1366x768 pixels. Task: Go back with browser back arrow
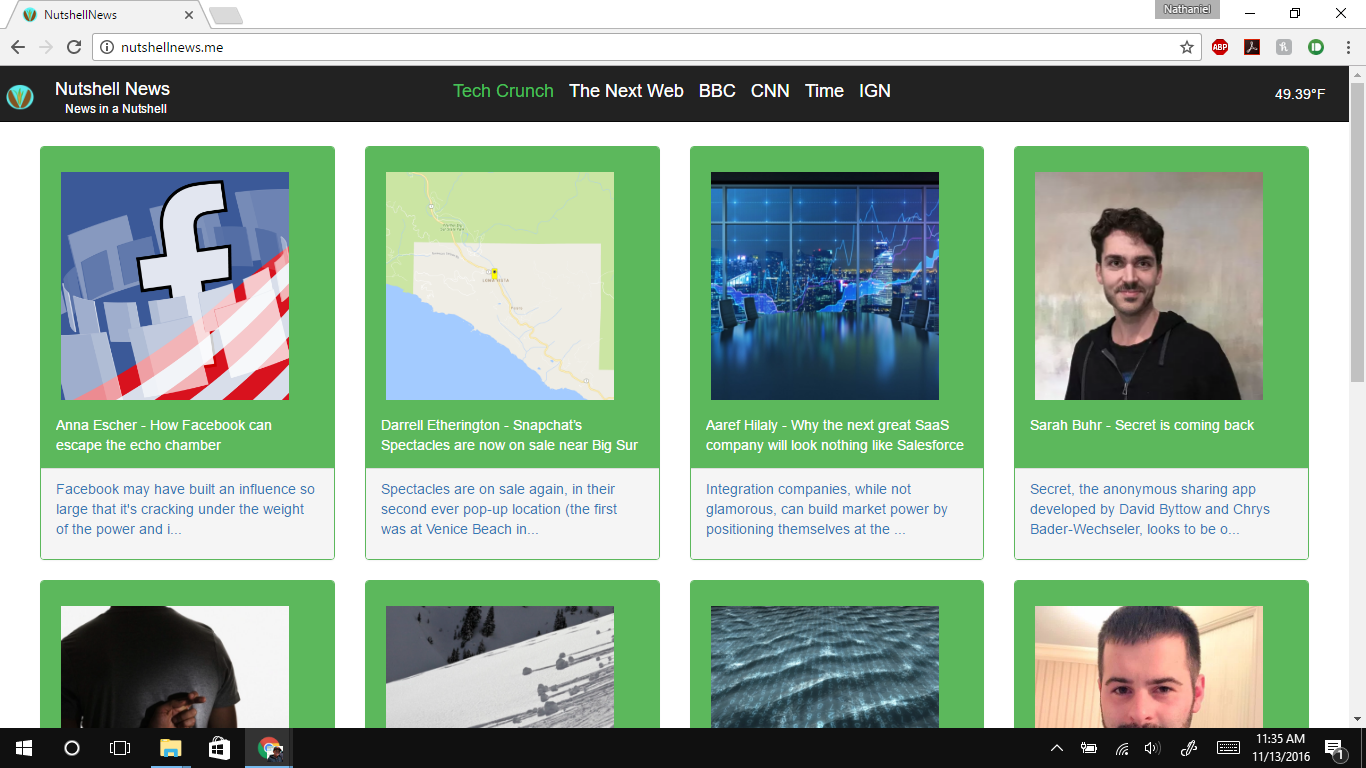(x=18, y=47)
